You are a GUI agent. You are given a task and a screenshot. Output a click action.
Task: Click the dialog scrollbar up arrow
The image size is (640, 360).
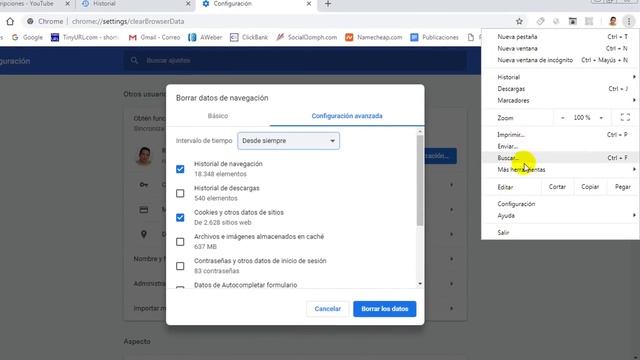420,132
